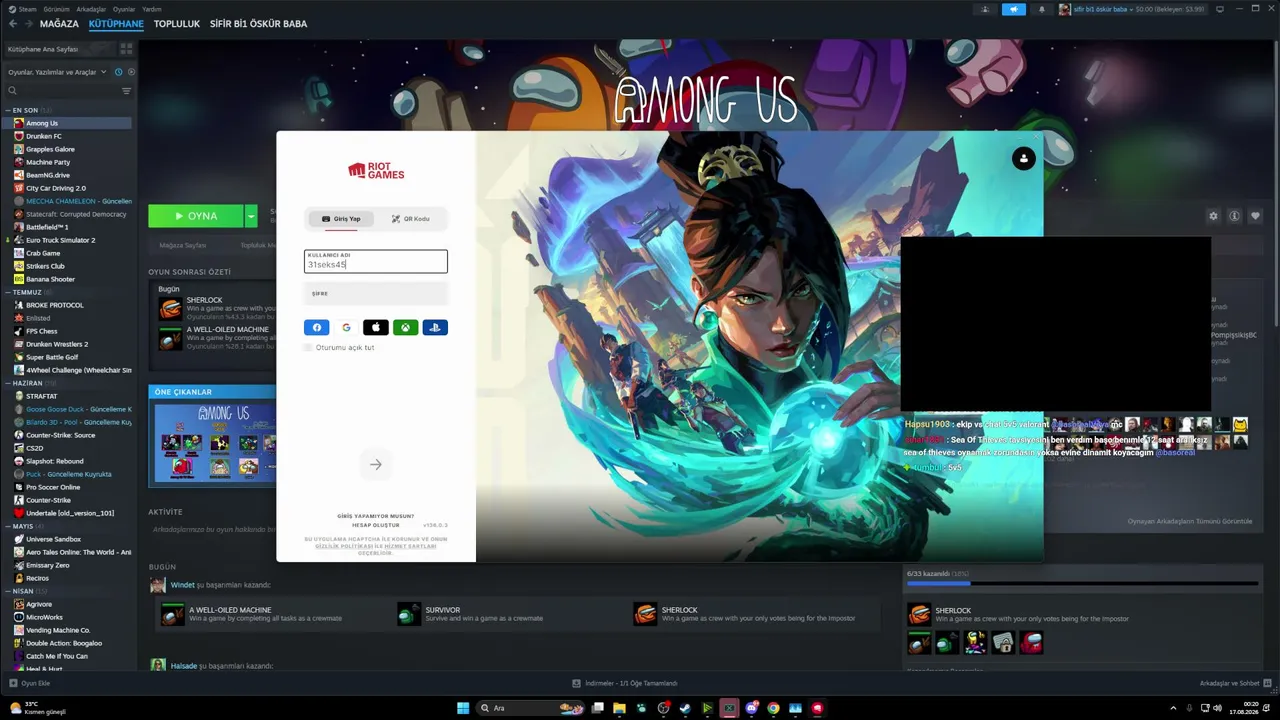Open the Steam announcements megaphone button
This screenshot has height=720, width=1280.
click(x=1014, y=9)
